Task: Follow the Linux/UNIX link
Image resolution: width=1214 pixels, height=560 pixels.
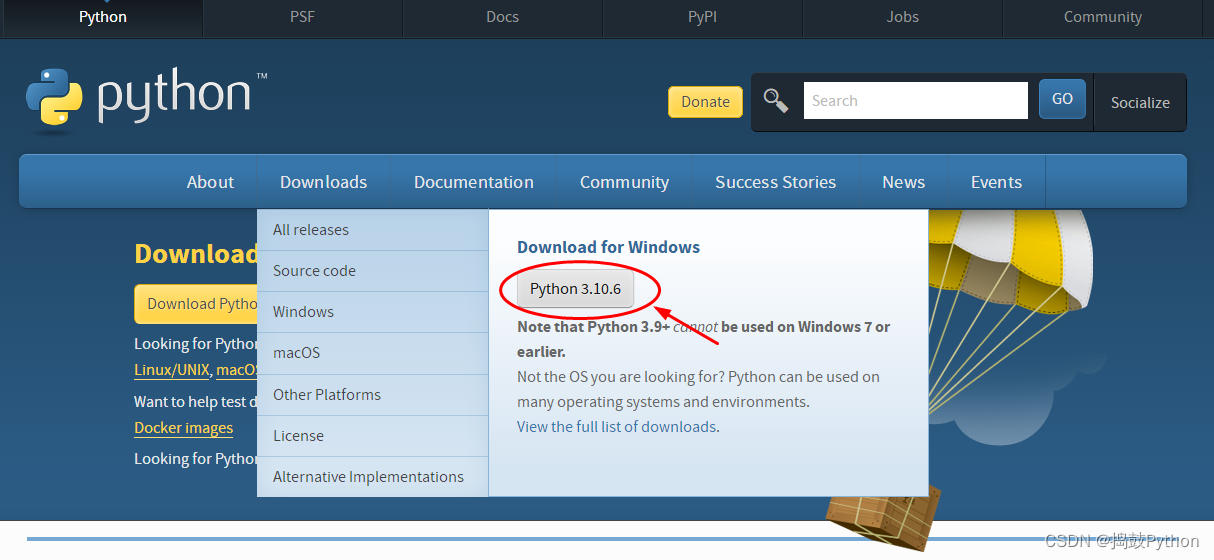Action: pos(172,370)
